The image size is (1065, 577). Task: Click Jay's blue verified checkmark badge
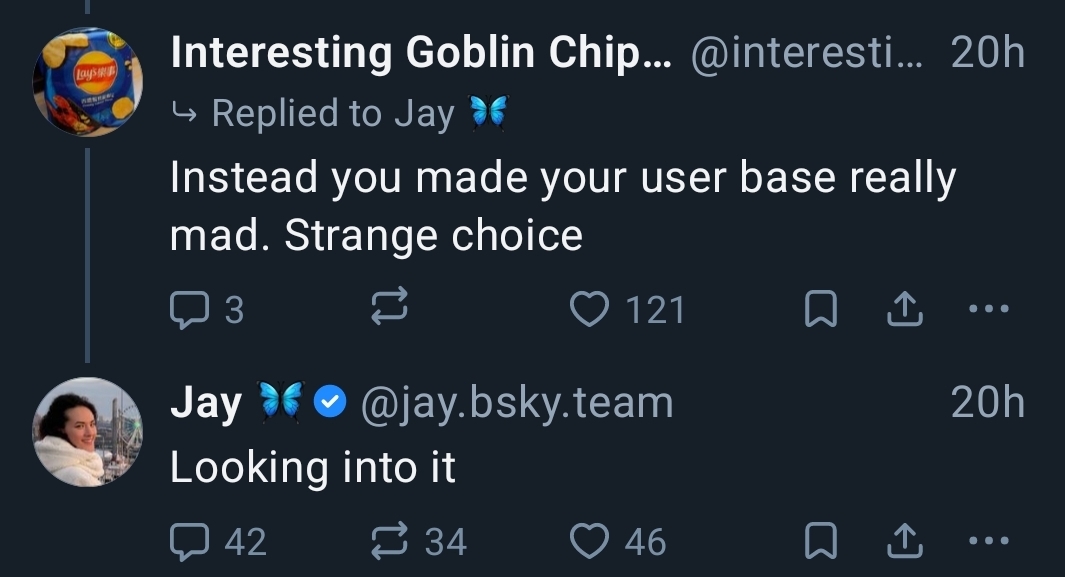tap(331, 402)
